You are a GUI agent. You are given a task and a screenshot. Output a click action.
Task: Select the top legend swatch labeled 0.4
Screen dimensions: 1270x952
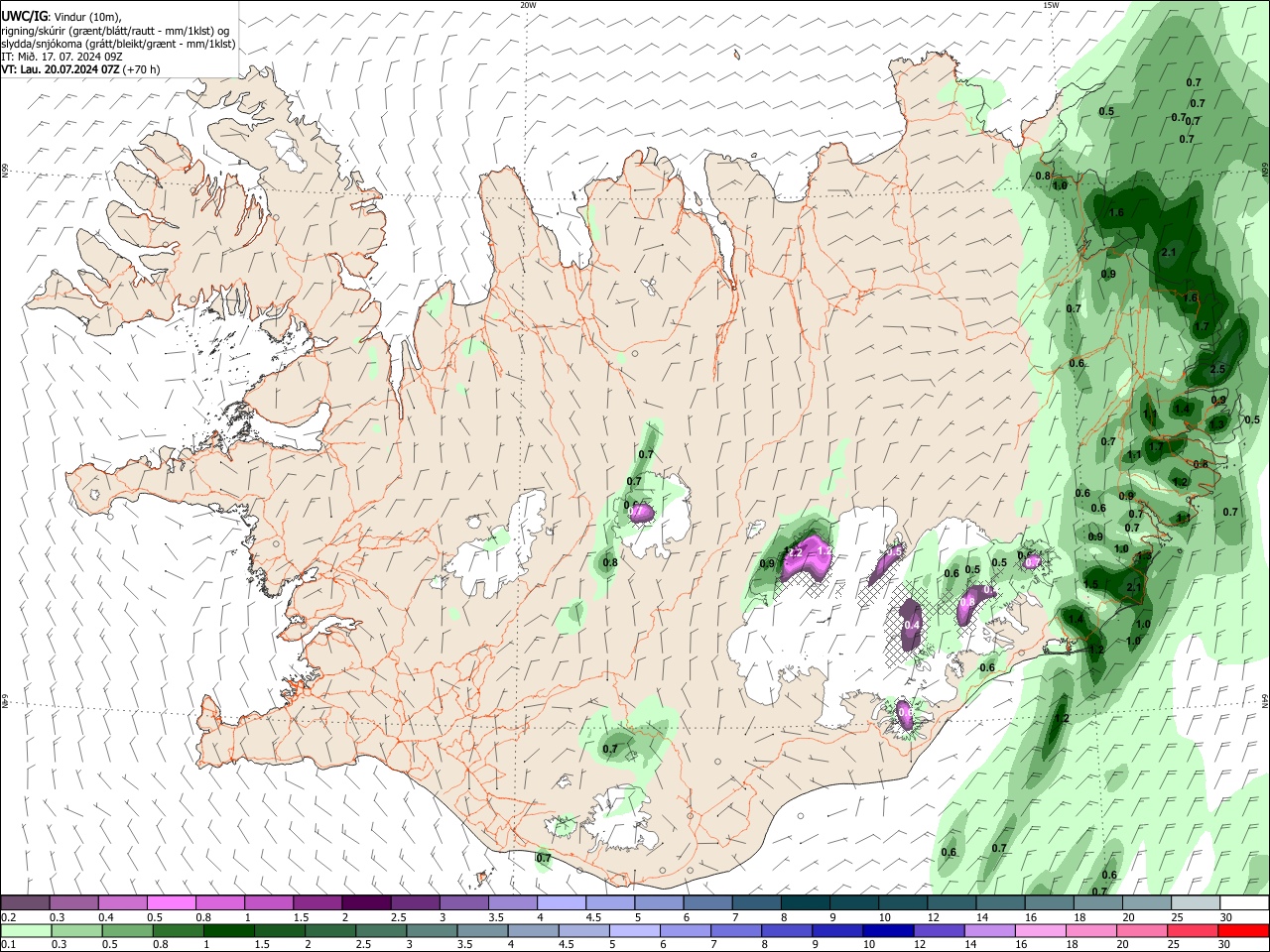123,903
